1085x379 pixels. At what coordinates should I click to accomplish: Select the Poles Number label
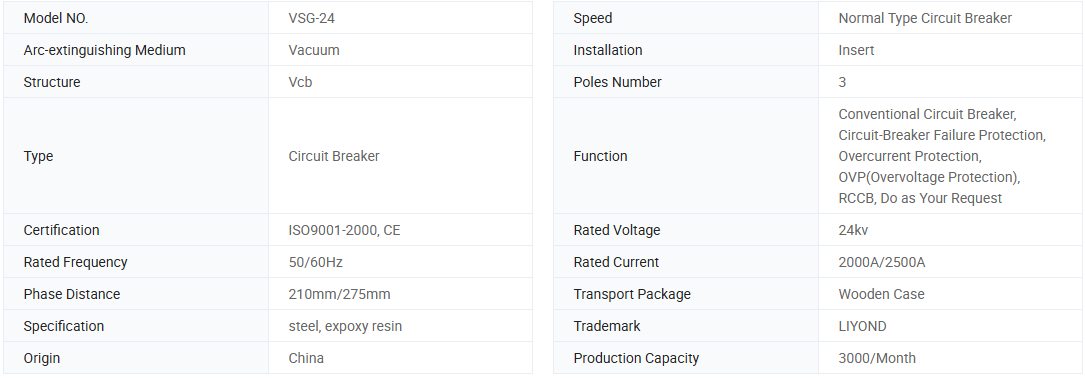click(617, 82)
